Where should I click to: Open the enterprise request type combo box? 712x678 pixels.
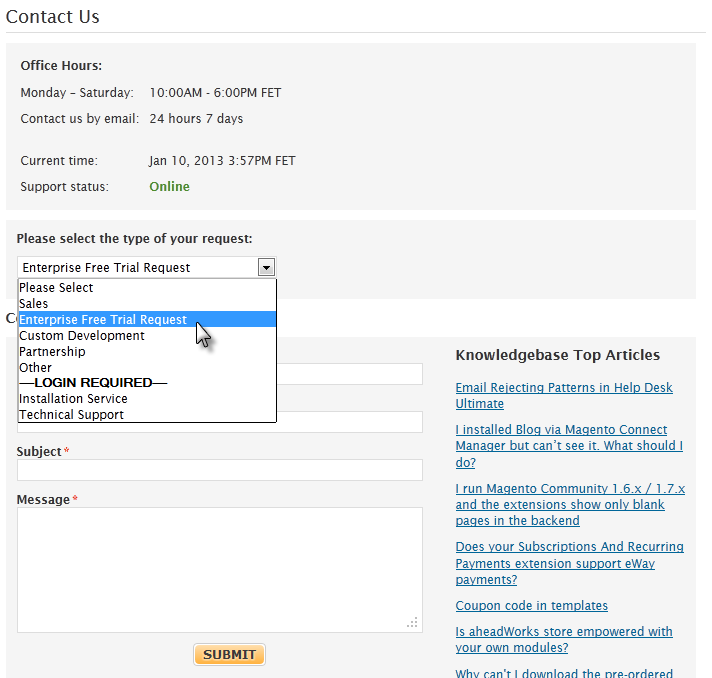pyautogui.click(x=147, y=267)
